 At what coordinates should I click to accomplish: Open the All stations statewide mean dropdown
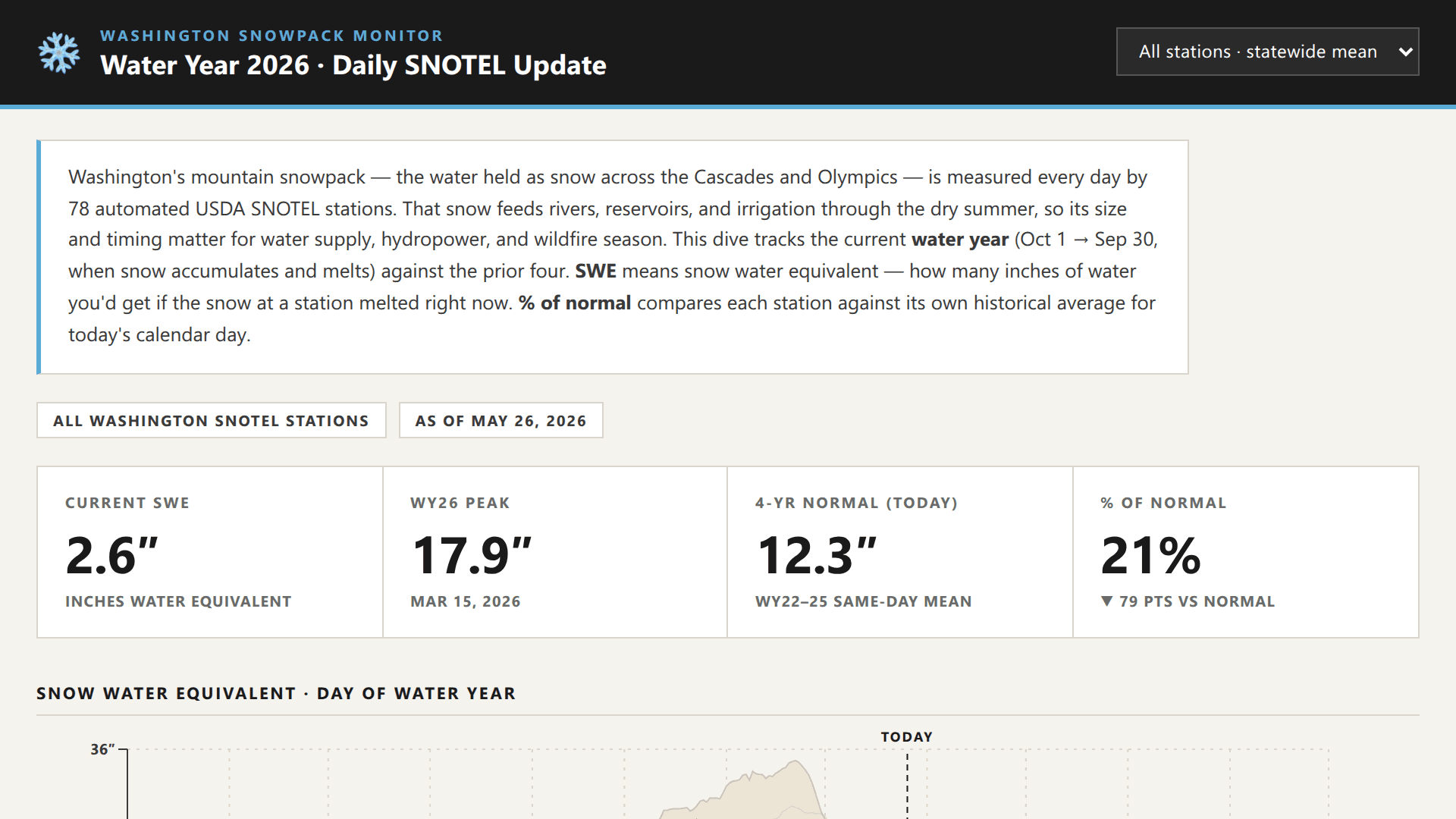pyautogui.click(x=1267, y=52)
